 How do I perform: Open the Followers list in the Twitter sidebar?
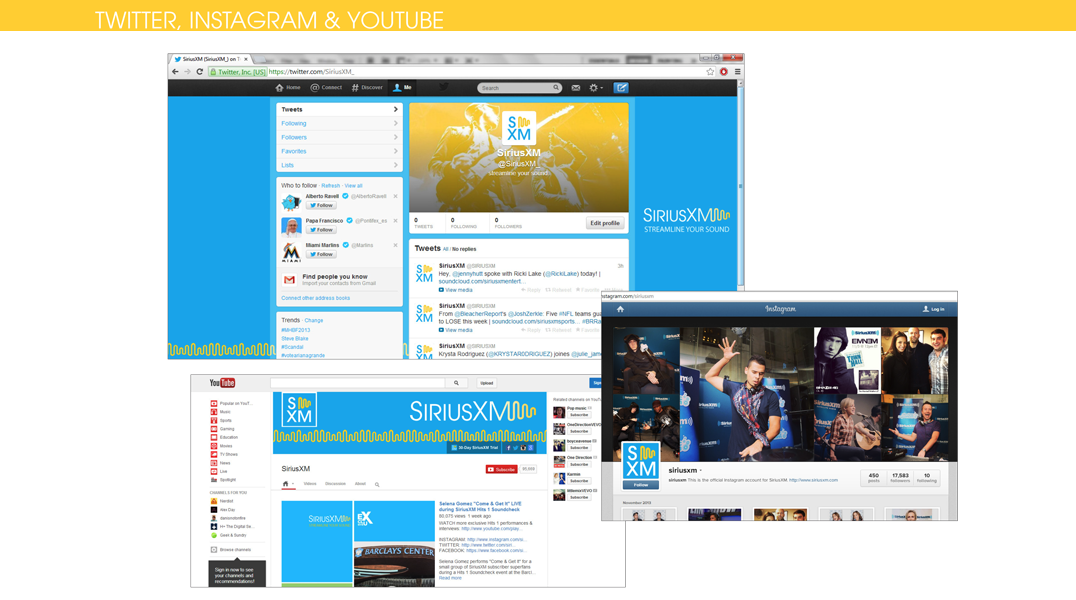point(339,137)
